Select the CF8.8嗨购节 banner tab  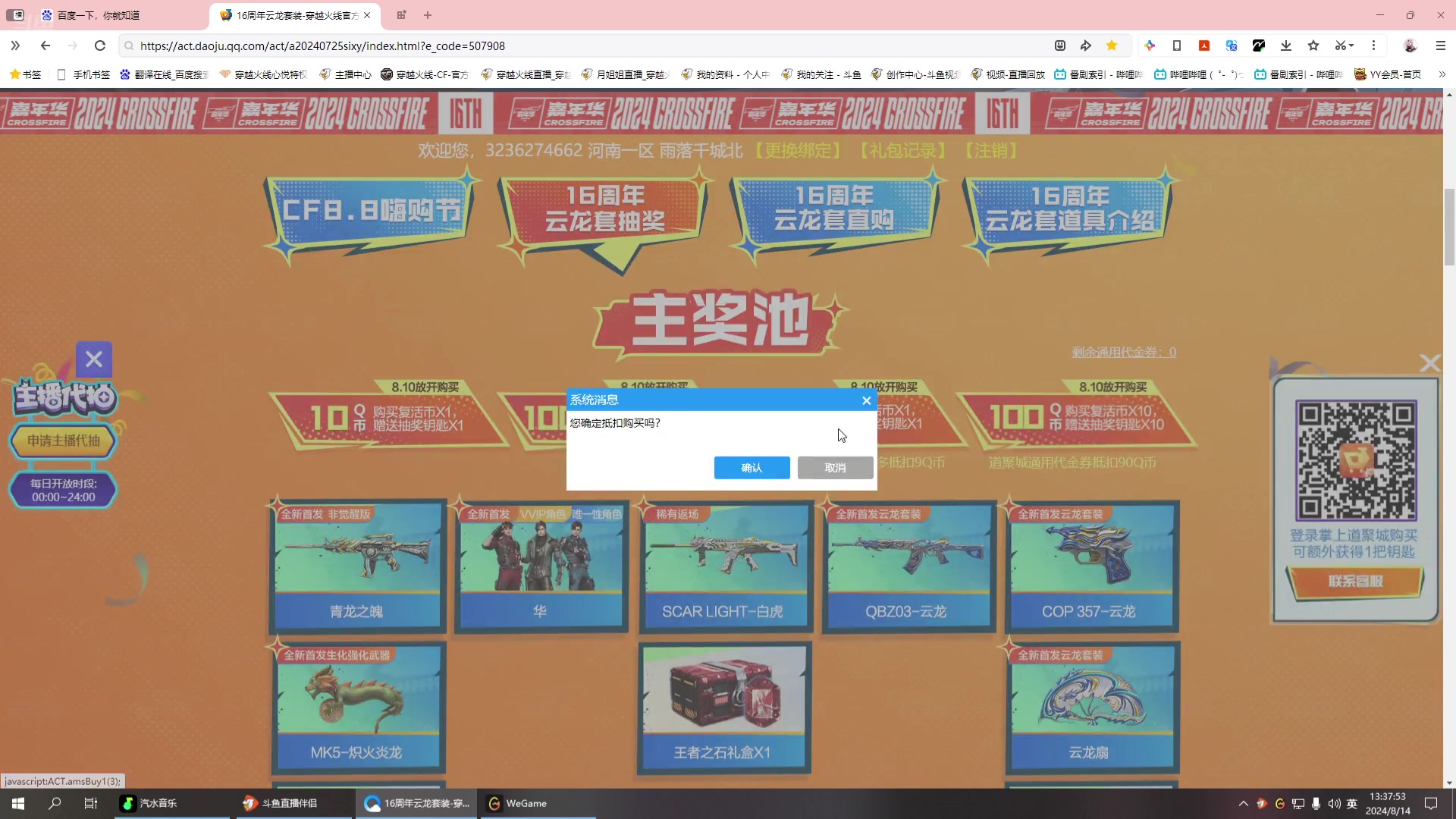click(370, 212)
